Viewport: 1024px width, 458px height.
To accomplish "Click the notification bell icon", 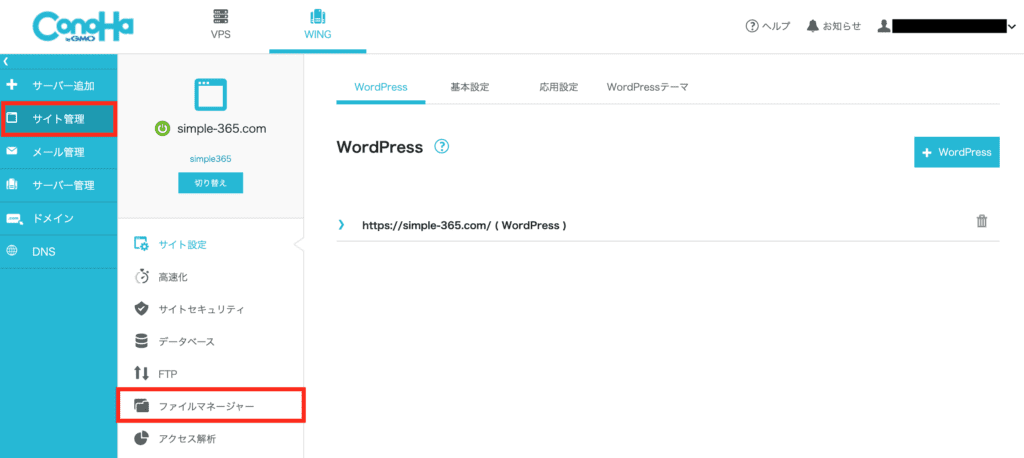I will [812, 26].
